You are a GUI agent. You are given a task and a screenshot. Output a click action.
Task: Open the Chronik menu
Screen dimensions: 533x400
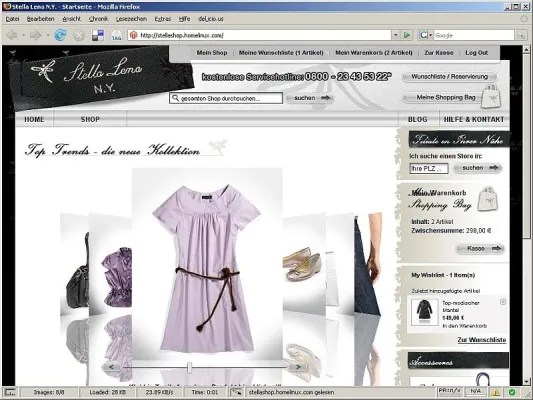point(99,19)
